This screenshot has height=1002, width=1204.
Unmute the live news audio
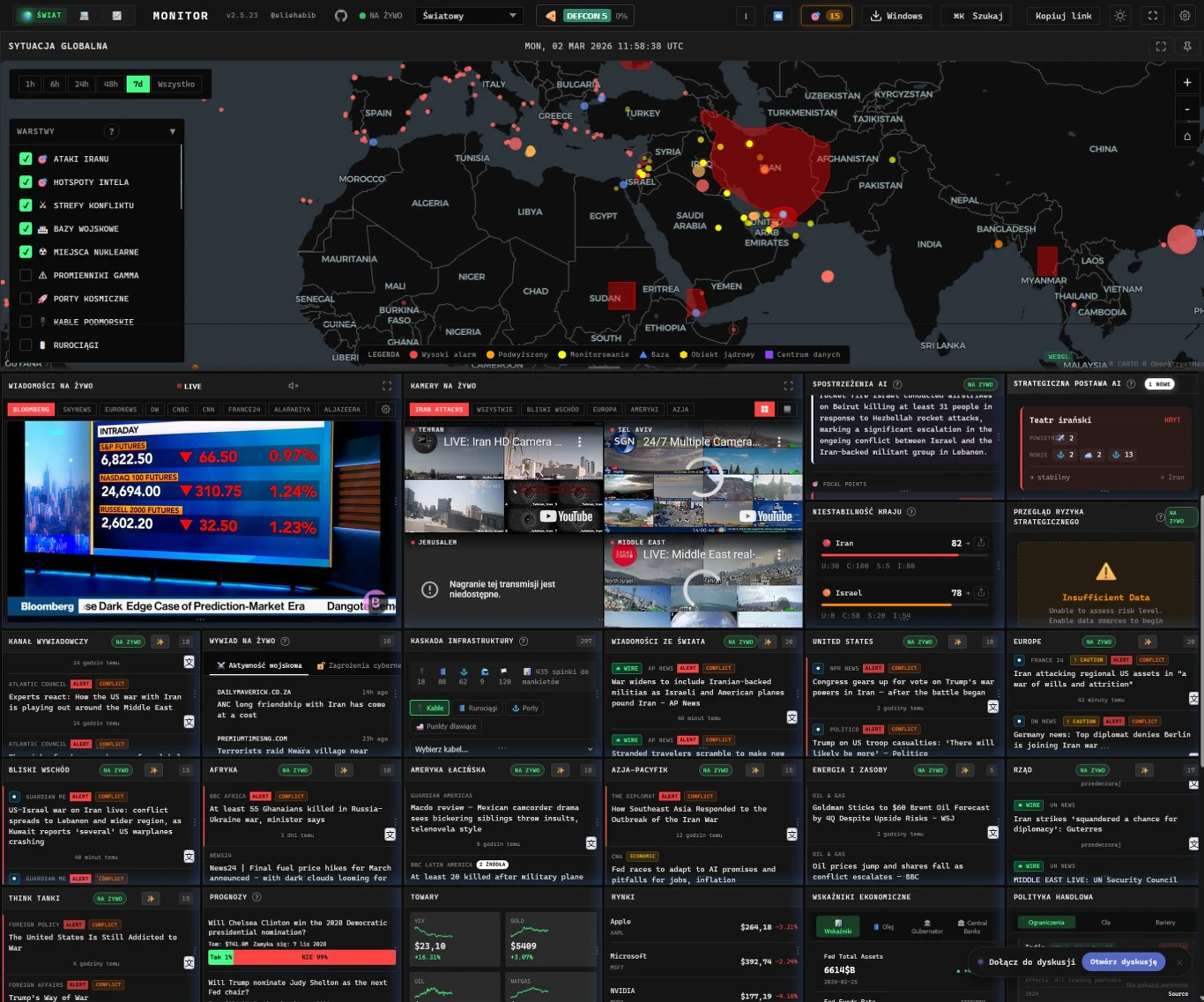tap(293, 386)
